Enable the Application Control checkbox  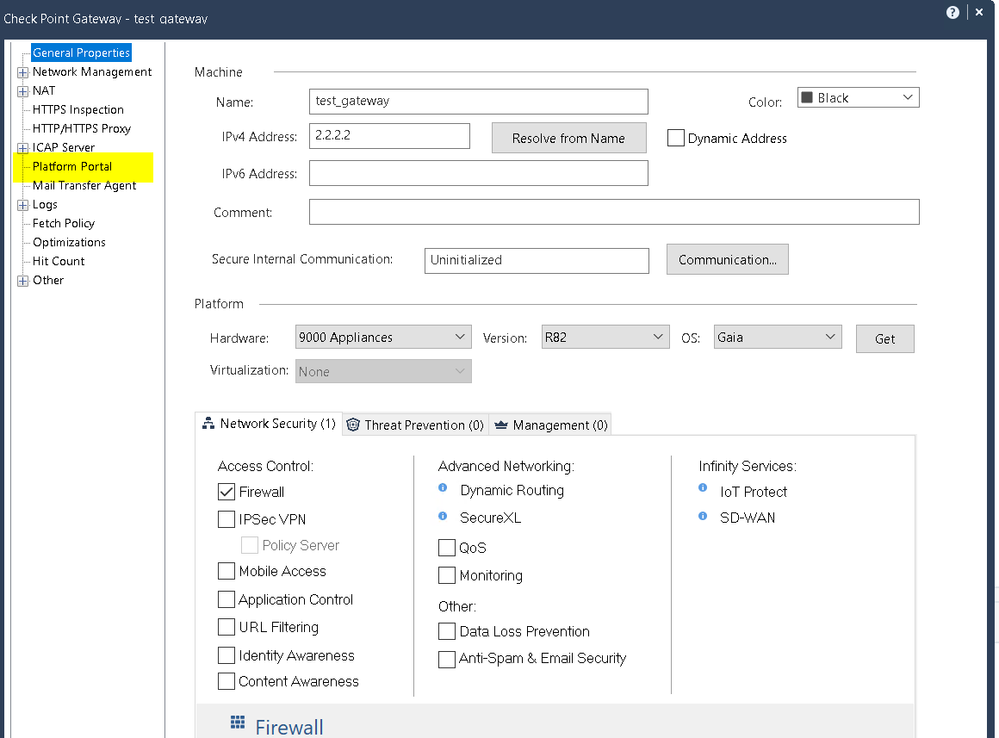tap(226, 600)
